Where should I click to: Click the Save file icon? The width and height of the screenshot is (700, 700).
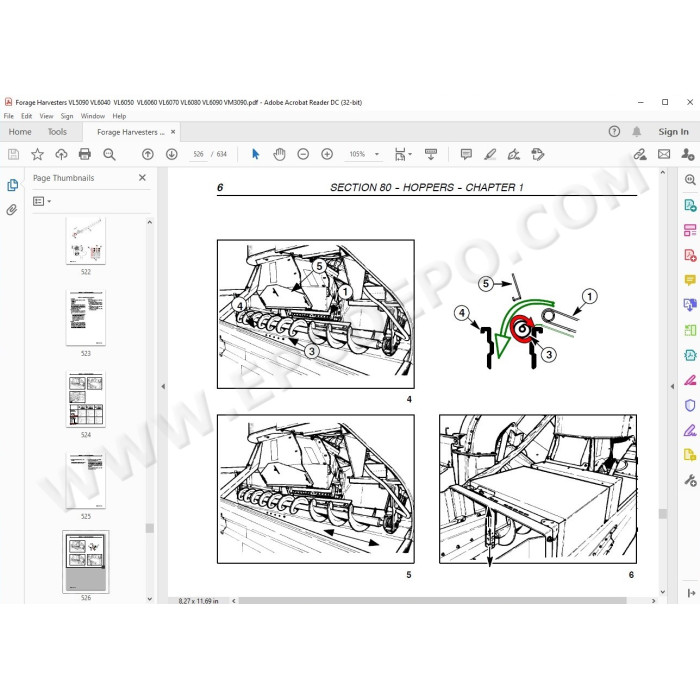pos(13,154)
